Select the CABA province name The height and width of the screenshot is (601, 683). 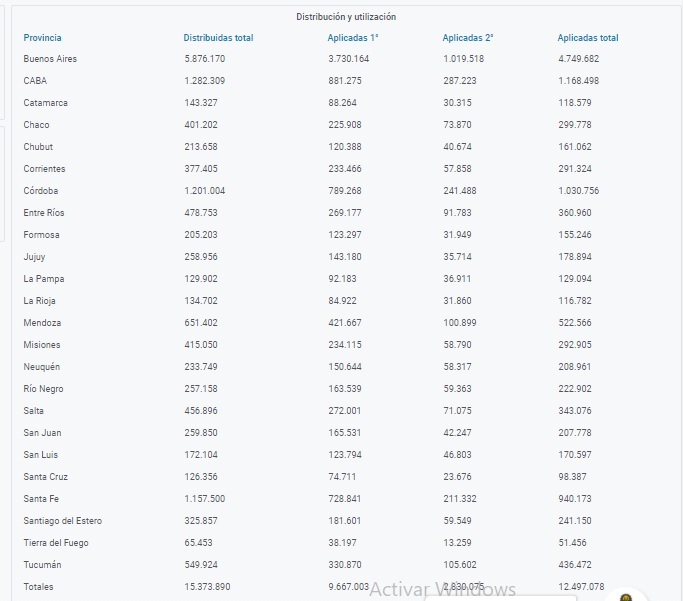click(35, 81)
